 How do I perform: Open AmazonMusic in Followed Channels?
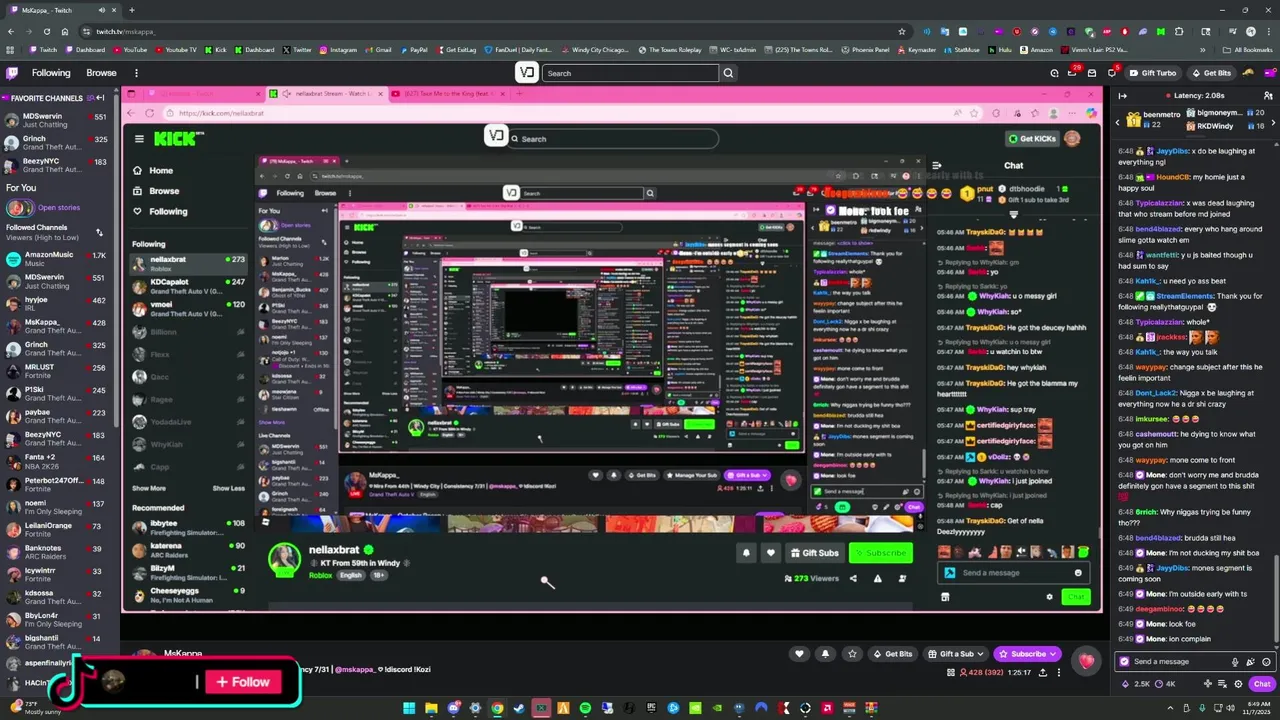[x=59, y=259]
